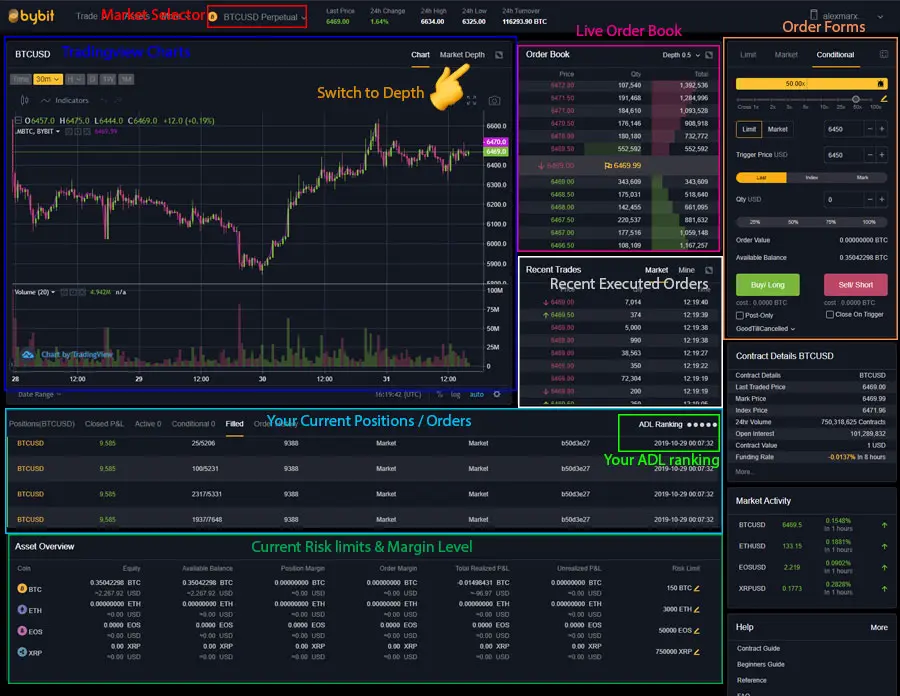Open the Closed P&L tab
The width and height of the screenshot is (900, 696).
[x=104, y=424]
